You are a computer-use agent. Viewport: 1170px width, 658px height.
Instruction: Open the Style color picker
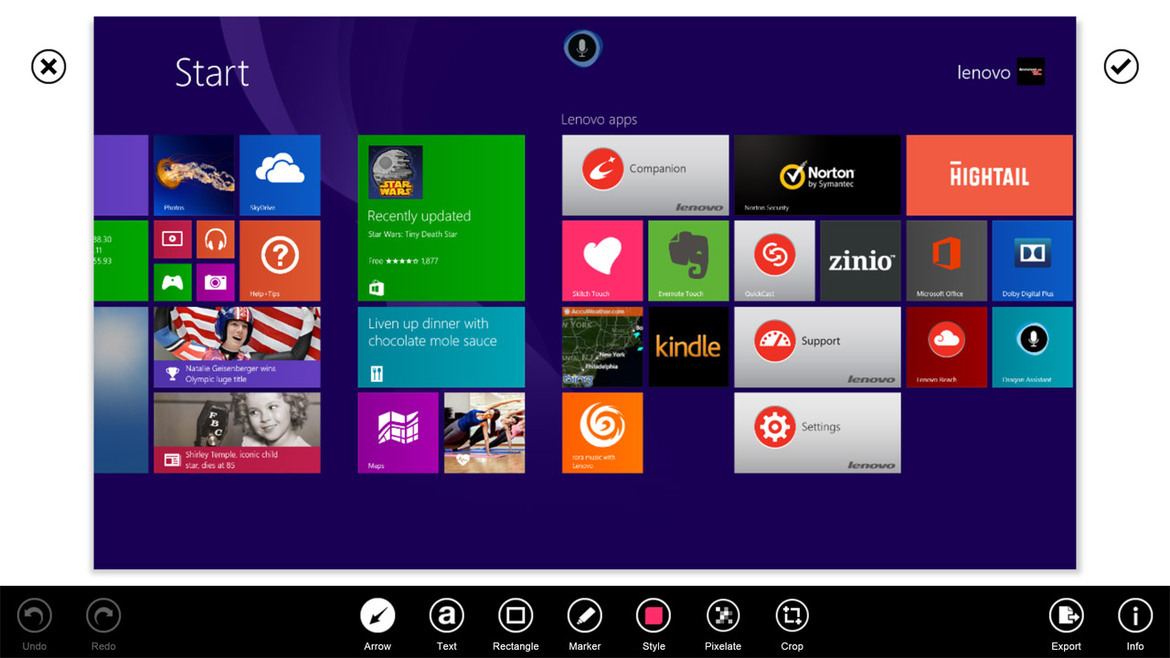[x=654, y=616]
